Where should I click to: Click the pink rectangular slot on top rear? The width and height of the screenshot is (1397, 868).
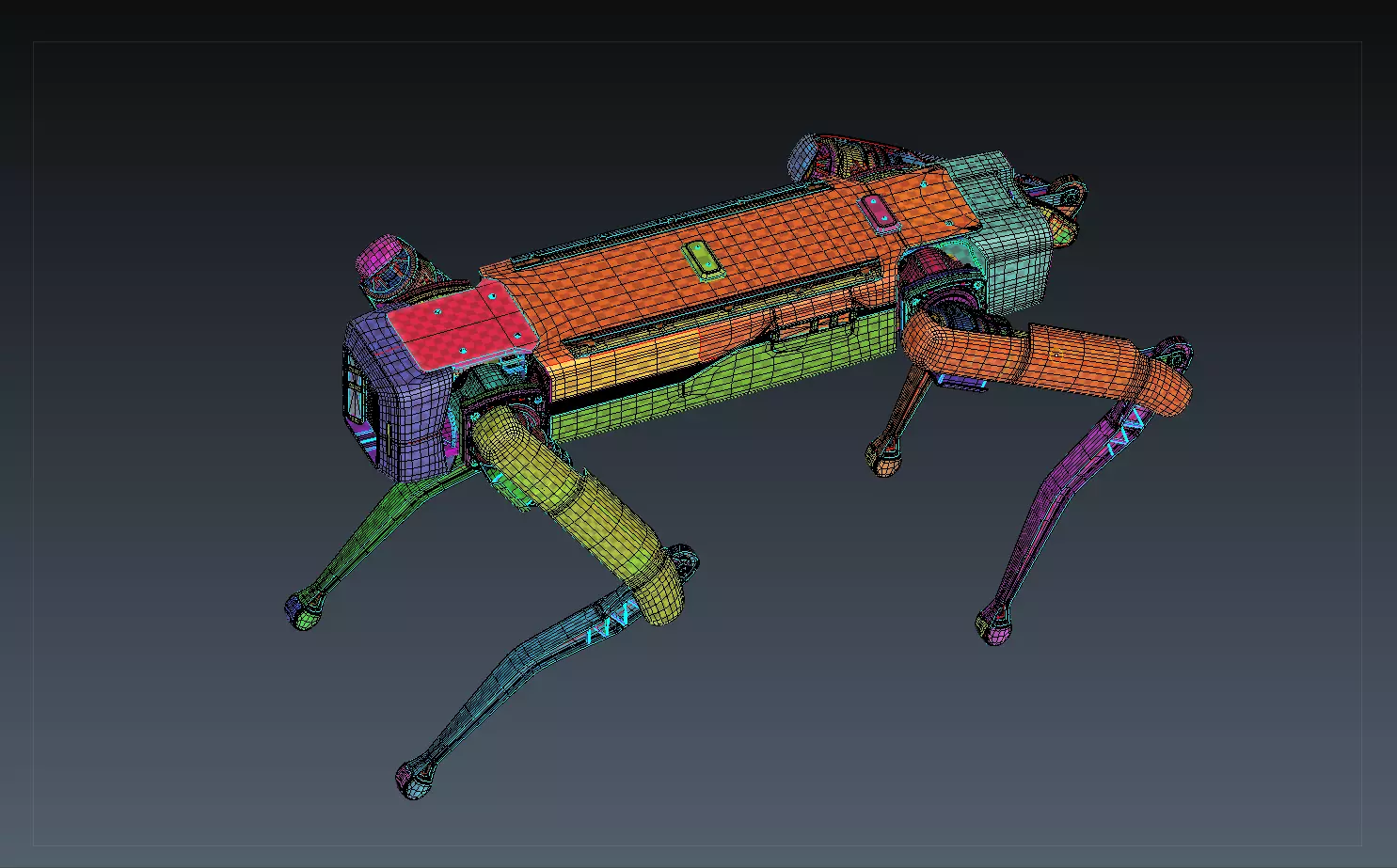881,213
